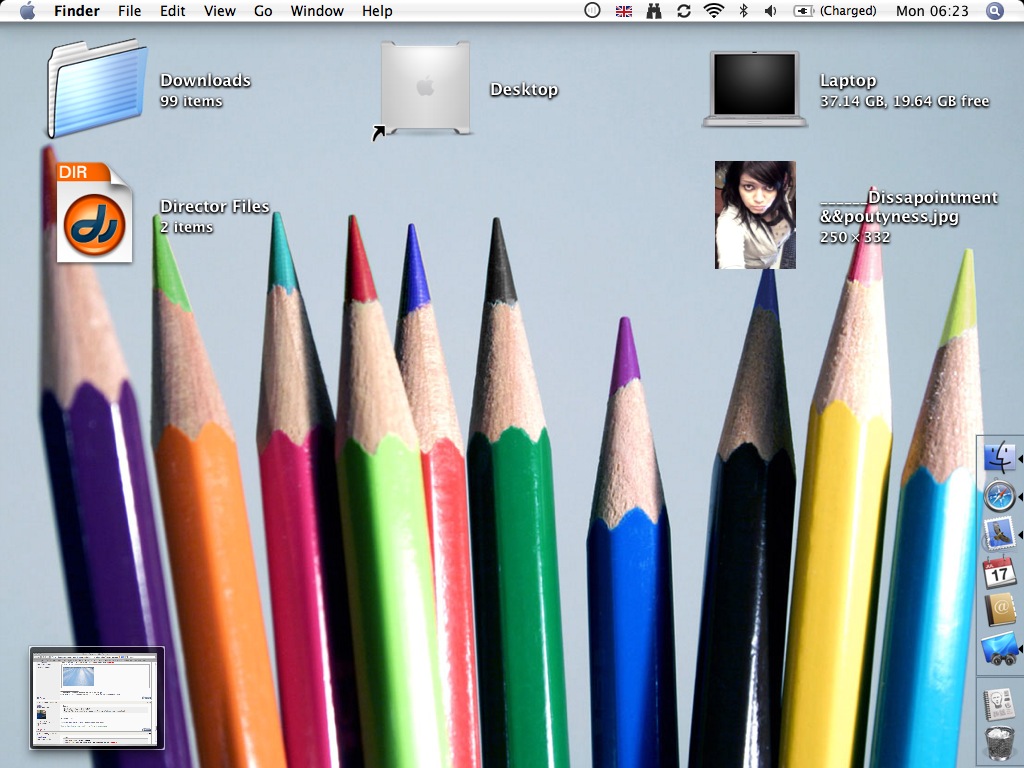The image size is (1024, 768).
Task: Click the Downloads label text
Action: (205, 80)
